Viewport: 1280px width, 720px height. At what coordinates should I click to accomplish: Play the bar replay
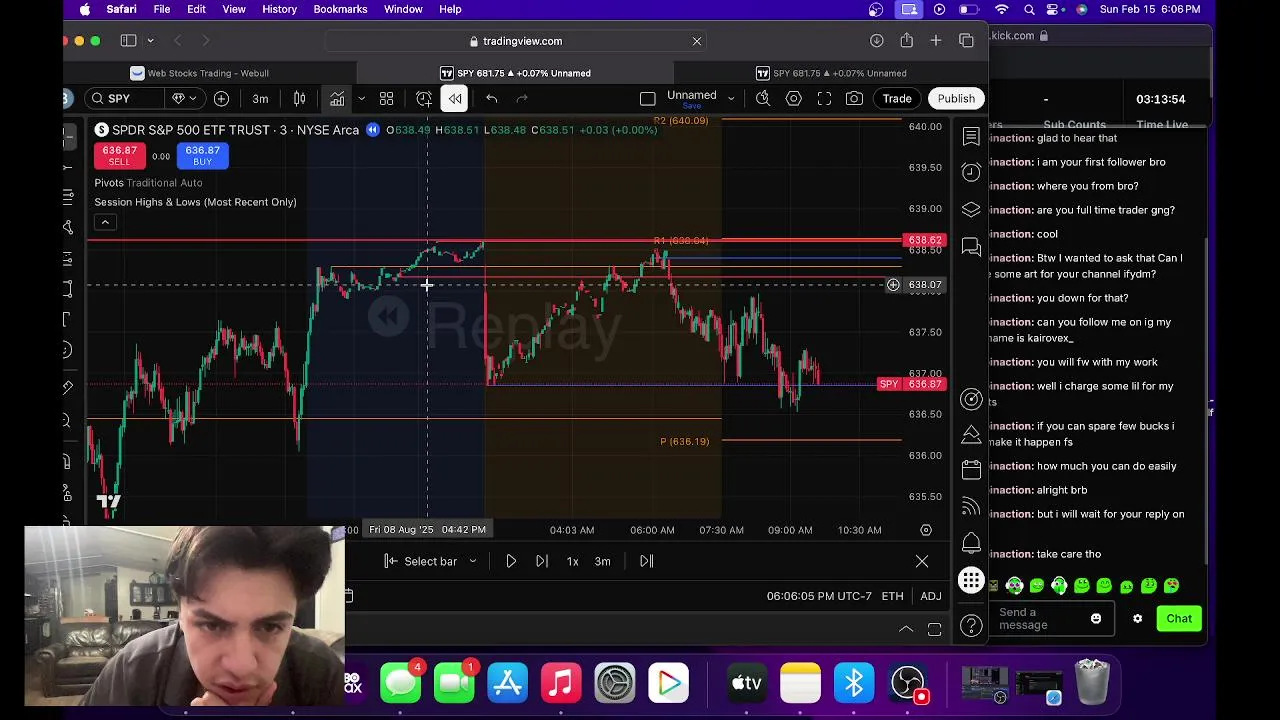pos(511,561)
